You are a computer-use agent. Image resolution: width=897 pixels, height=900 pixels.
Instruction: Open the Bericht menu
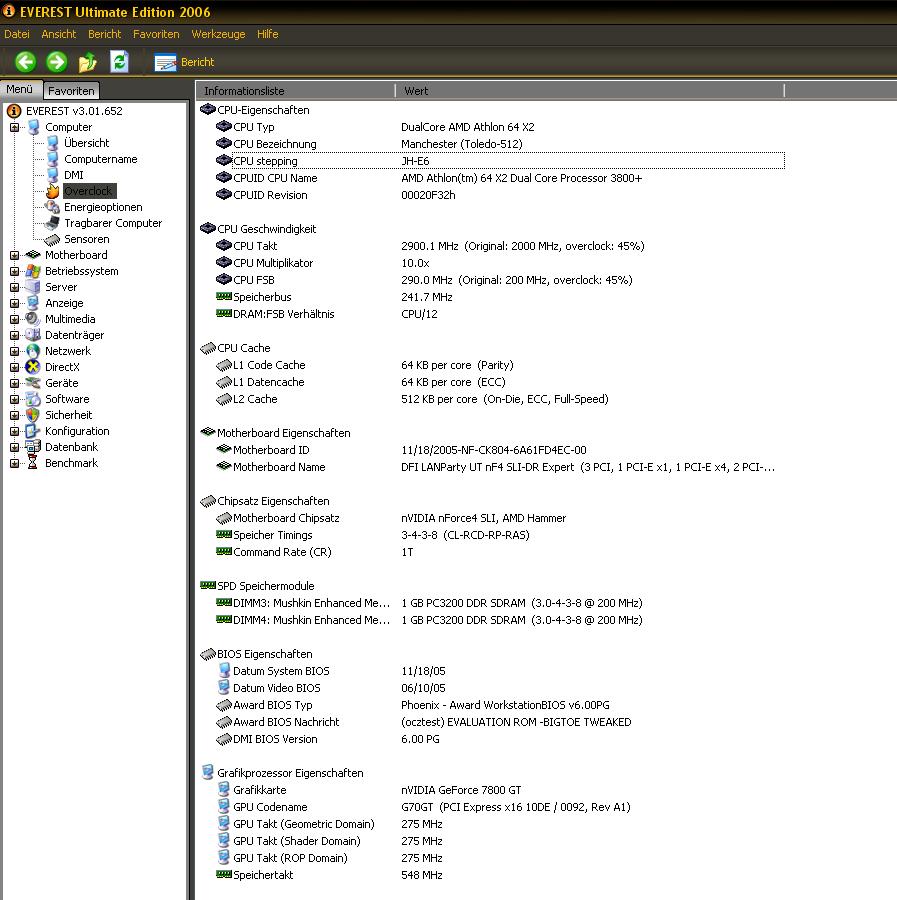tap(104, 34)
